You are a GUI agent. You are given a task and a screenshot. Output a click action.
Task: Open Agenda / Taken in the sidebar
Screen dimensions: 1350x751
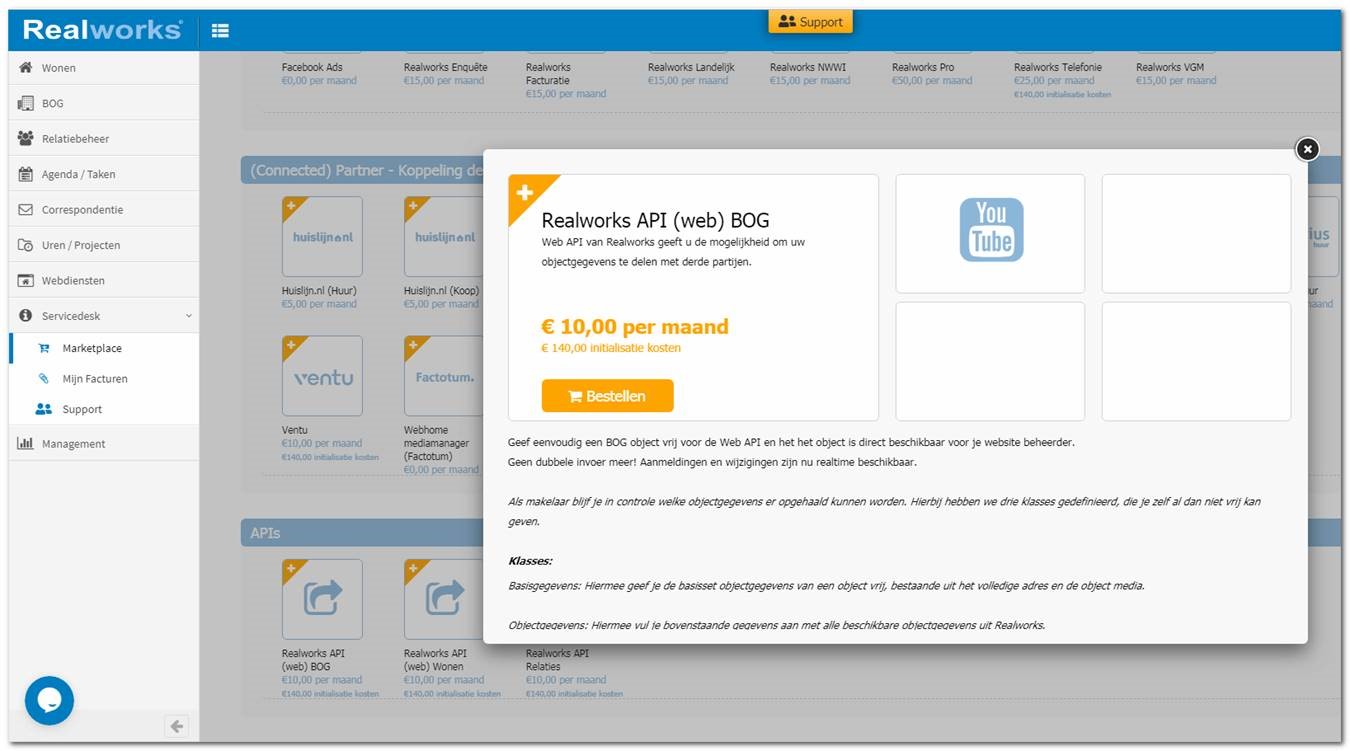[x=103, y=174]
